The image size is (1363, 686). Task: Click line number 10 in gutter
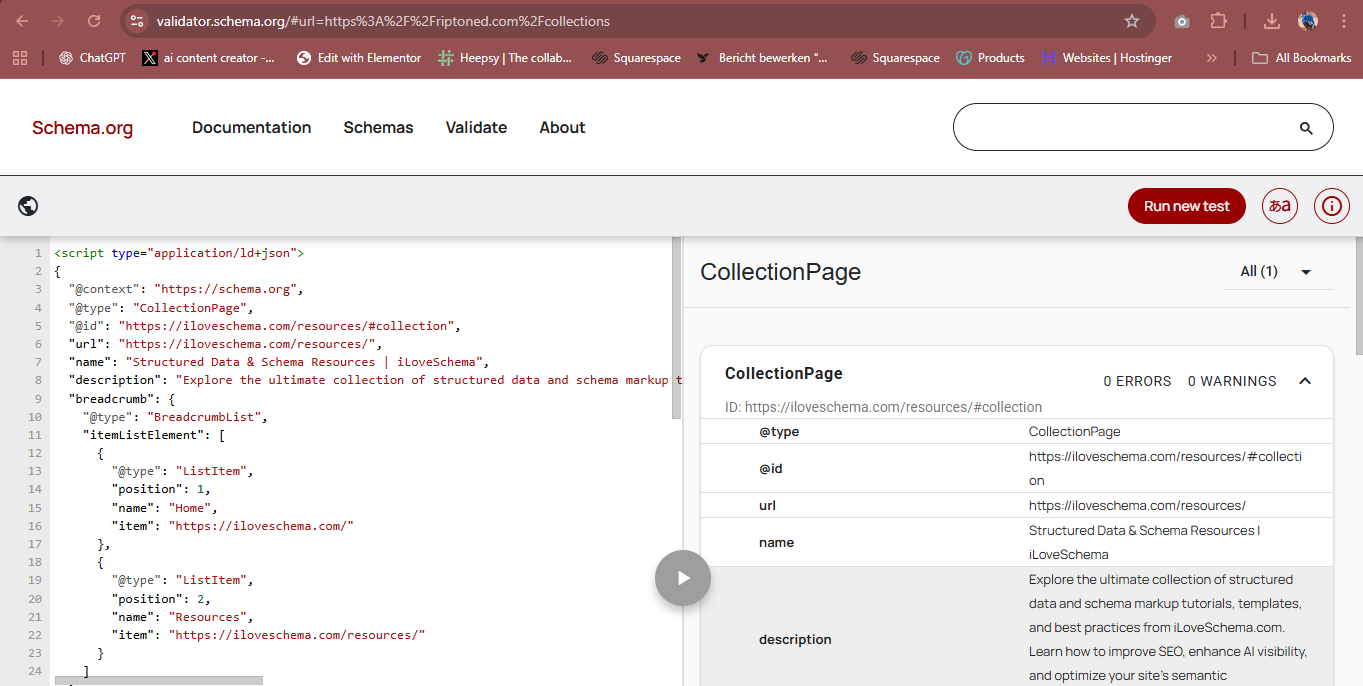[x=36, y=416]
